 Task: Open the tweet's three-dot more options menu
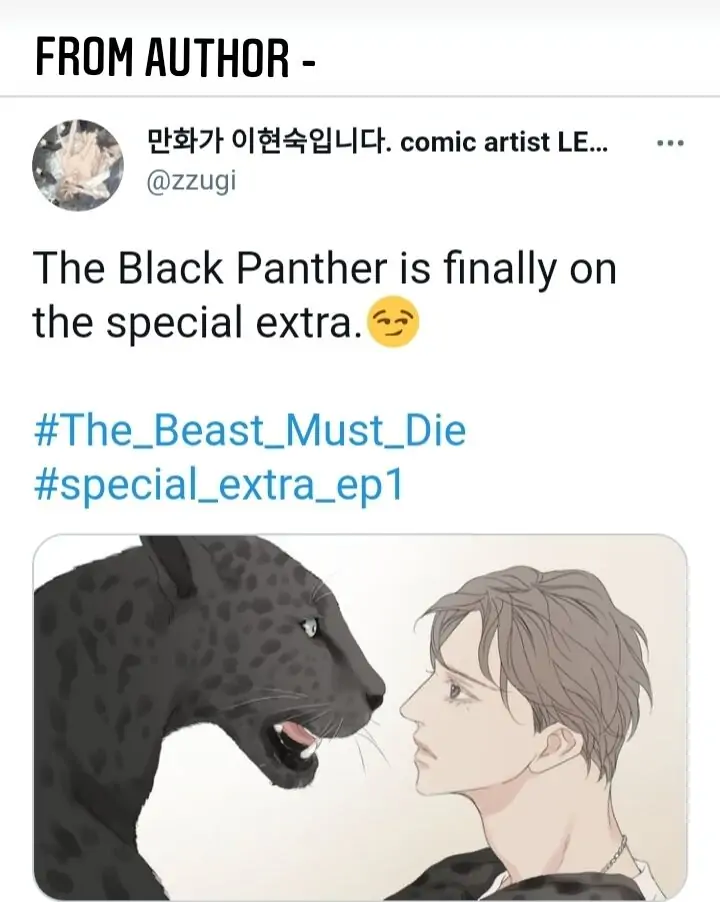(x=671, y=143)
